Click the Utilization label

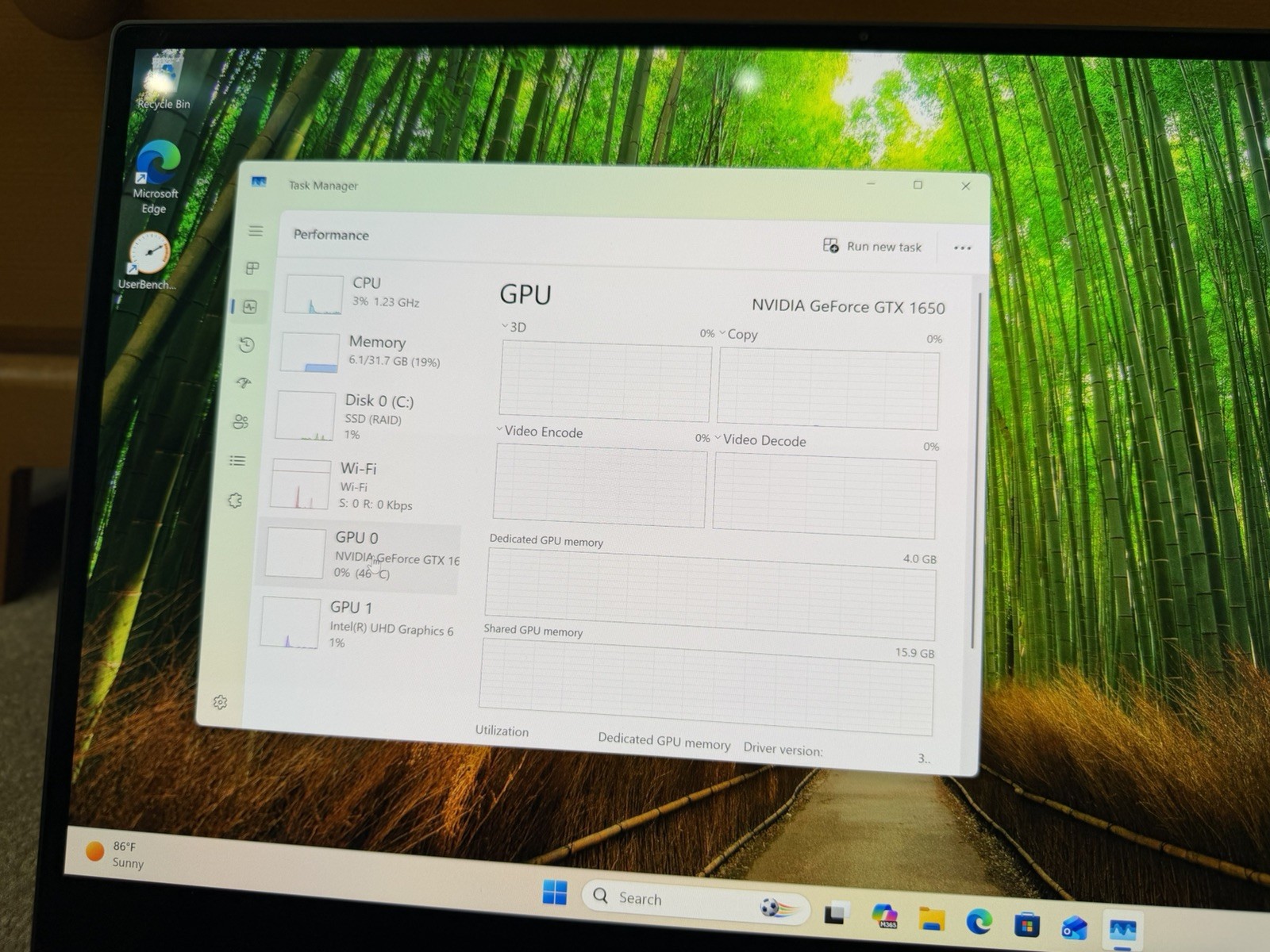pos(502,731)
